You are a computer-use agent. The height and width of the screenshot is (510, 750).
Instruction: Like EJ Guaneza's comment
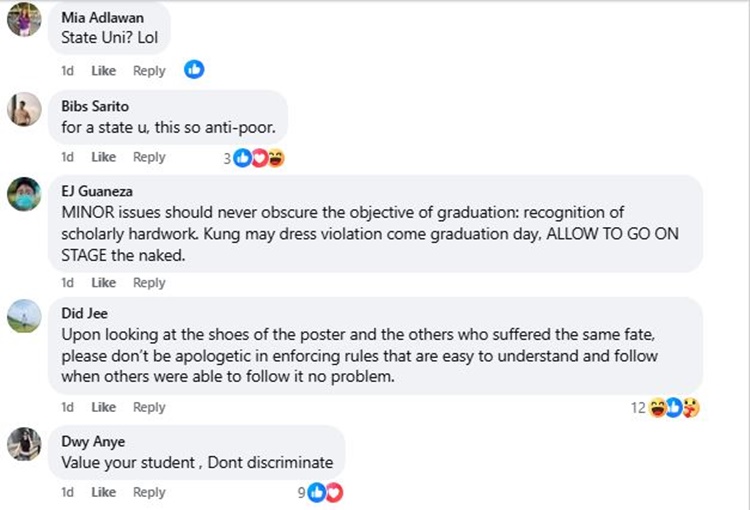click(x=104, y=283)
